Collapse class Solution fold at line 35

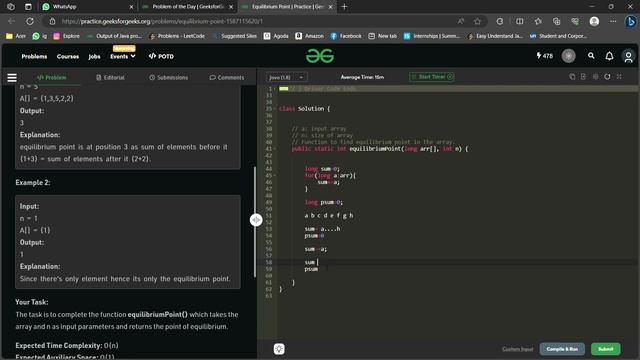275,109
